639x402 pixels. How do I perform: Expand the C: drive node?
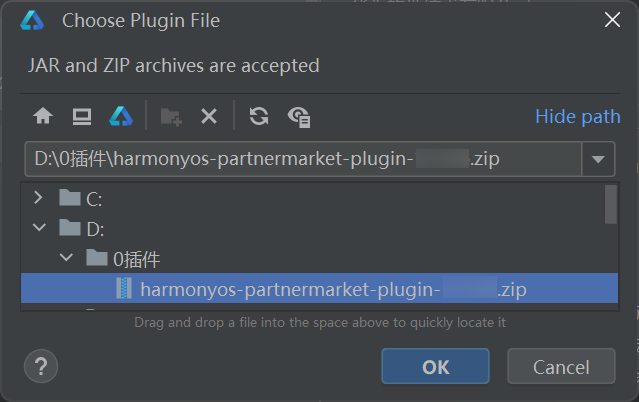click(39, 198)
